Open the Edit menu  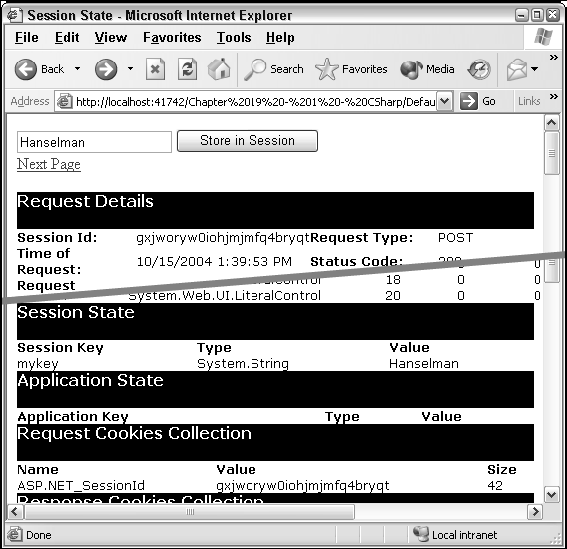pos(67,38)
